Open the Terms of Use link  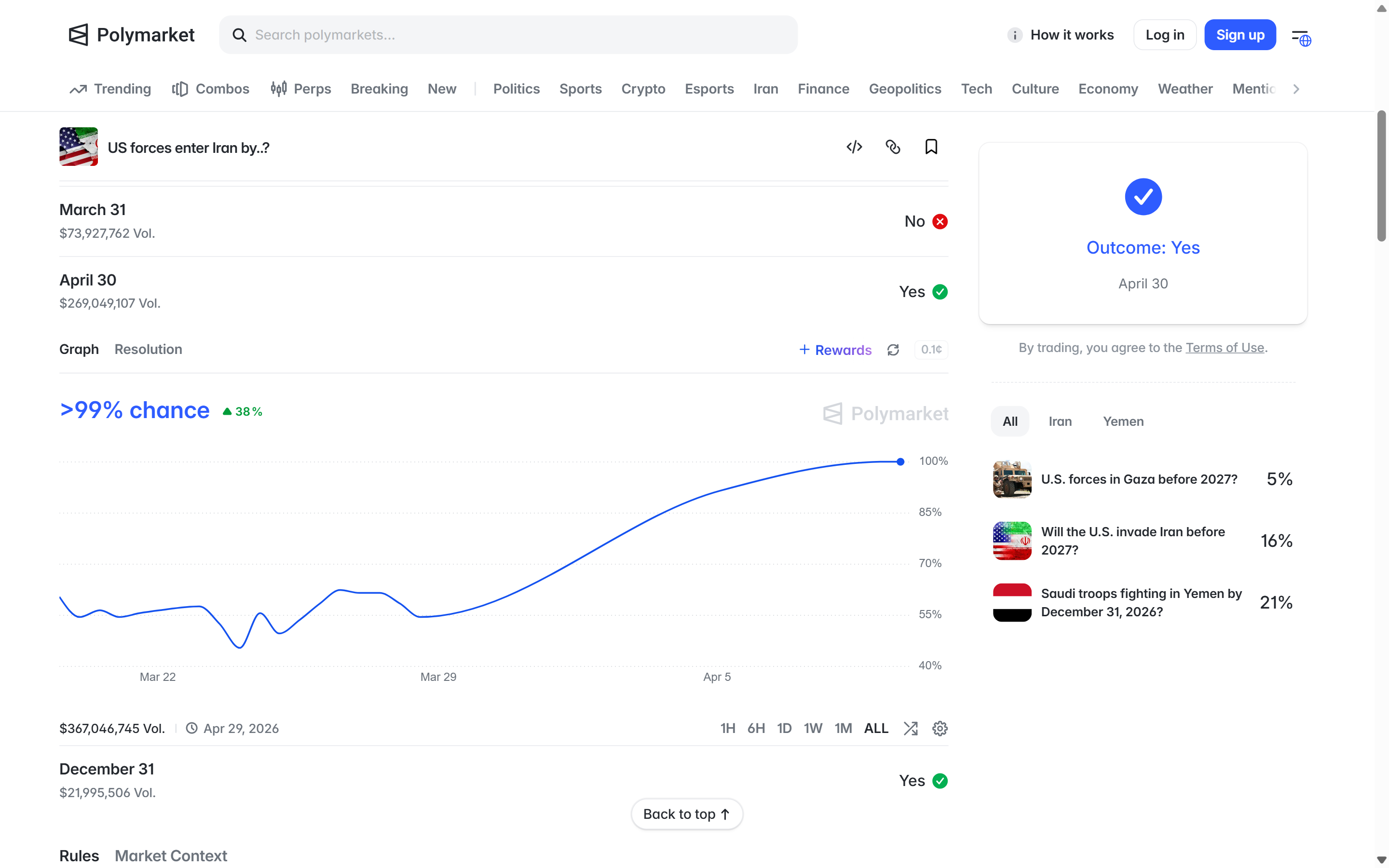(1224, 348)
